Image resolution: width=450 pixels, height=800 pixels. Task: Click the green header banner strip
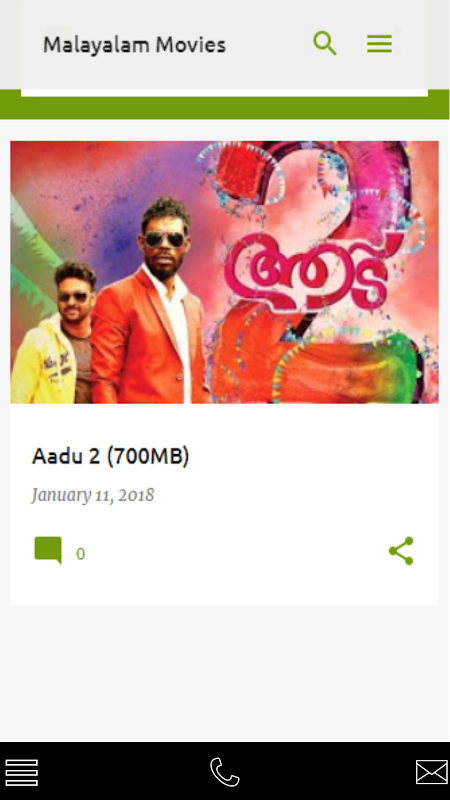coord(224,108)
